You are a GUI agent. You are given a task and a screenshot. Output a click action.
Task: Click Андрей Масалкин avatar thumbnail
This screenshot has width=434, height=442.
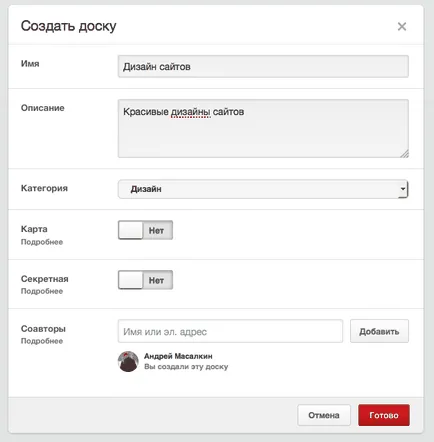coord(128,361)
